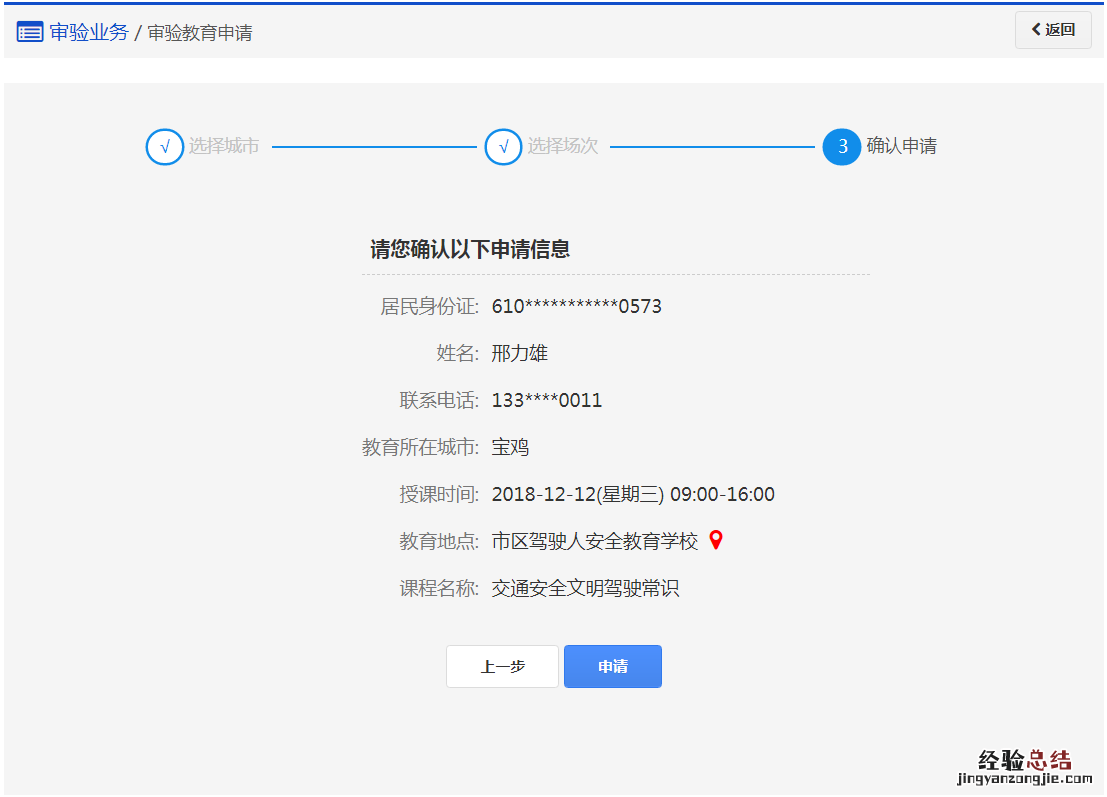This screenshot has height=797, width=1107.
Task: Submit using the blue 申请 button
Action: pyautogui.click(x=613, y=667)
